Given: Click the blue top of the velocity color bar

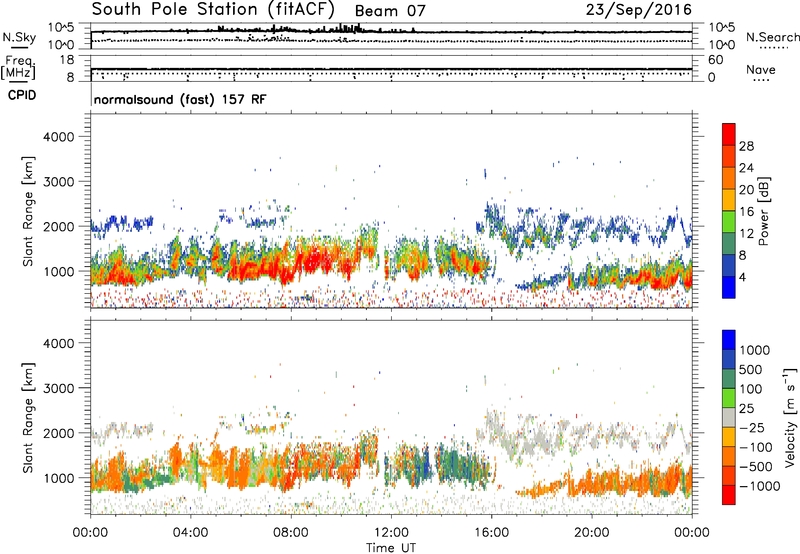Looking at the screenshot, I should 729,340.
